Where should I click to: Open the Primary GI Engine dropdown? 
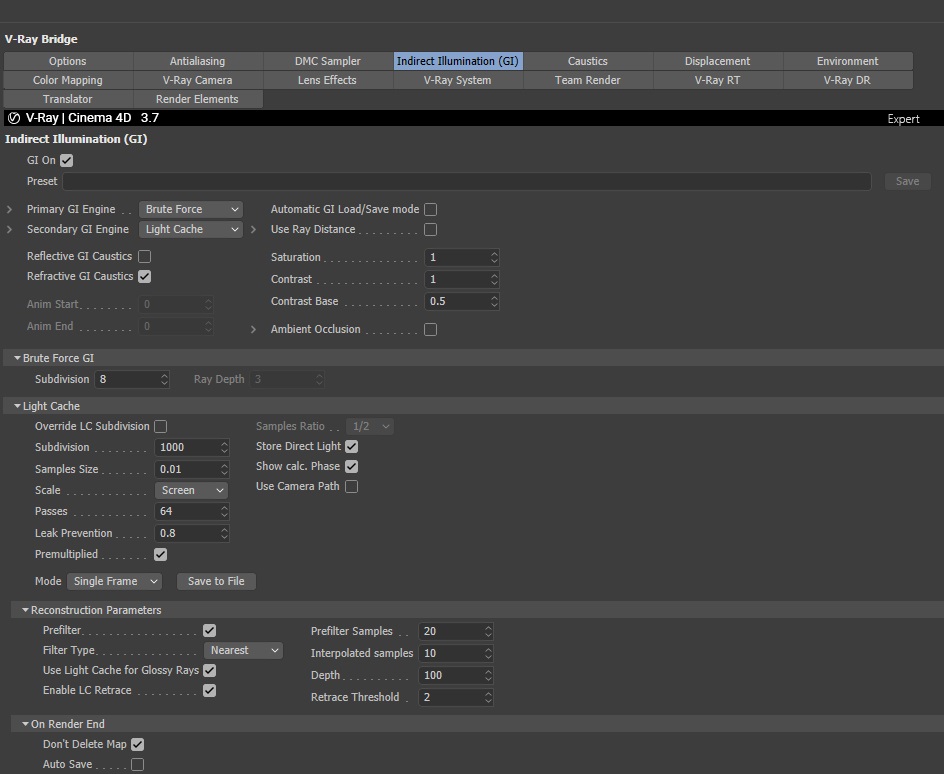coord(191,209)
